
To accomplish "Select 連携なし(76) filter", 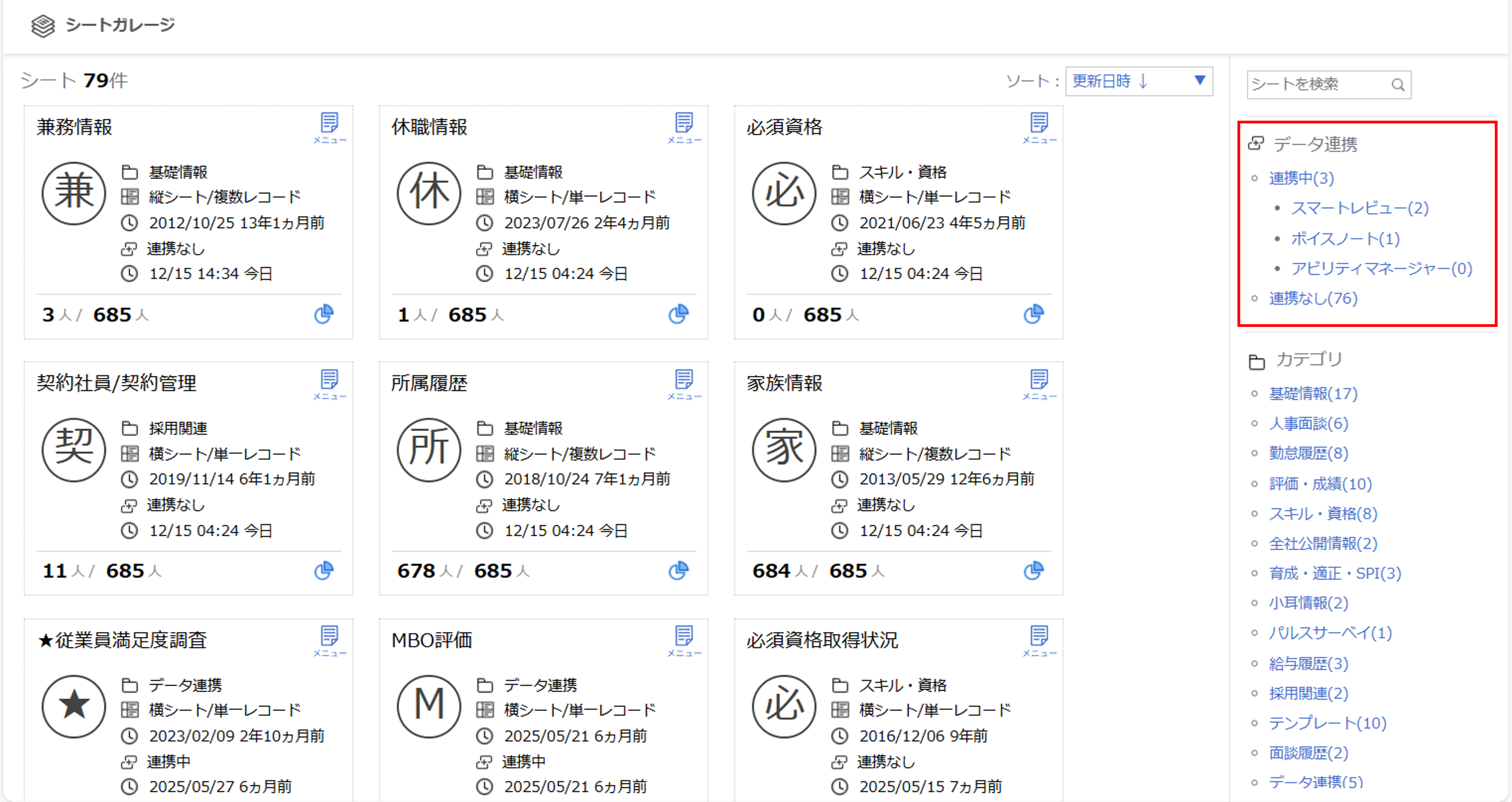I will [x=1313, y=298].
